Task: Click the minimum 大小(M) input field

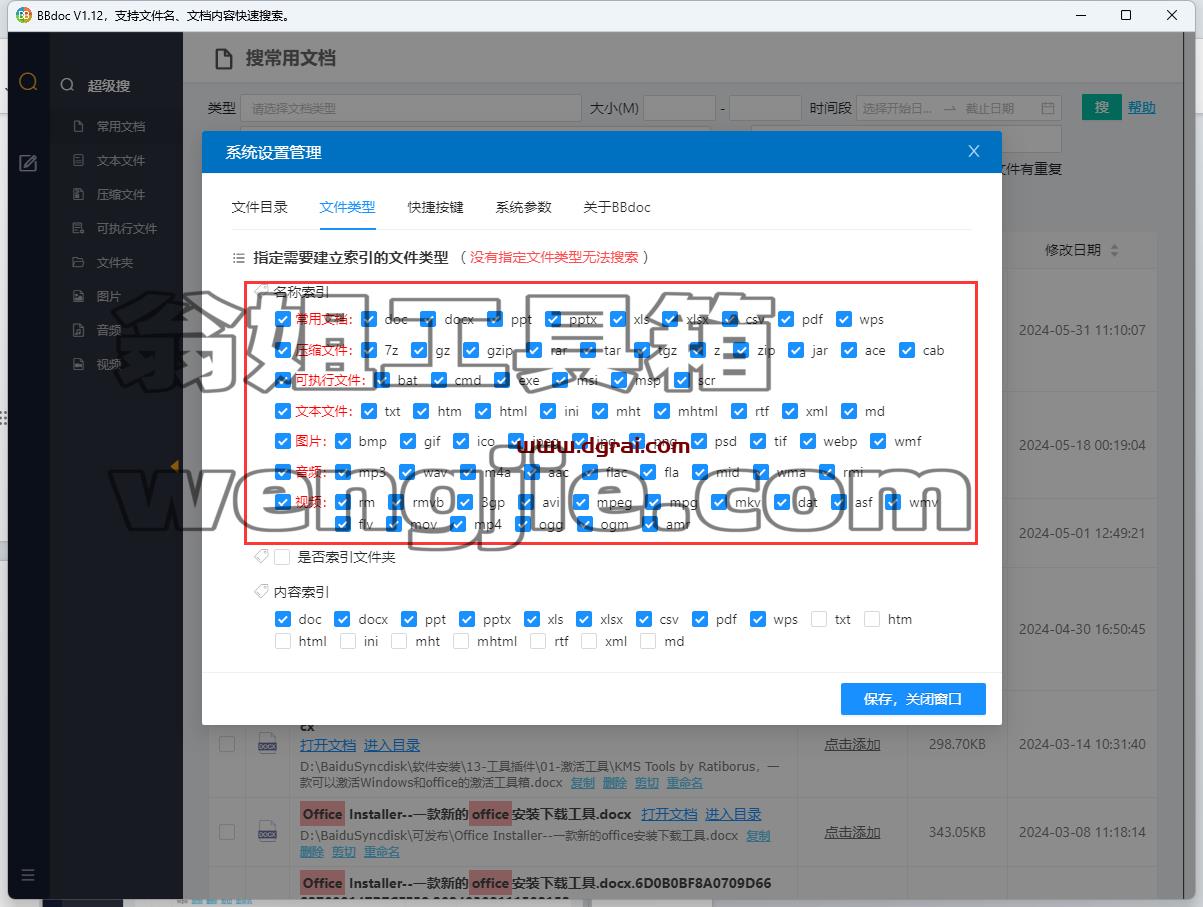Action: coord(679,108)
